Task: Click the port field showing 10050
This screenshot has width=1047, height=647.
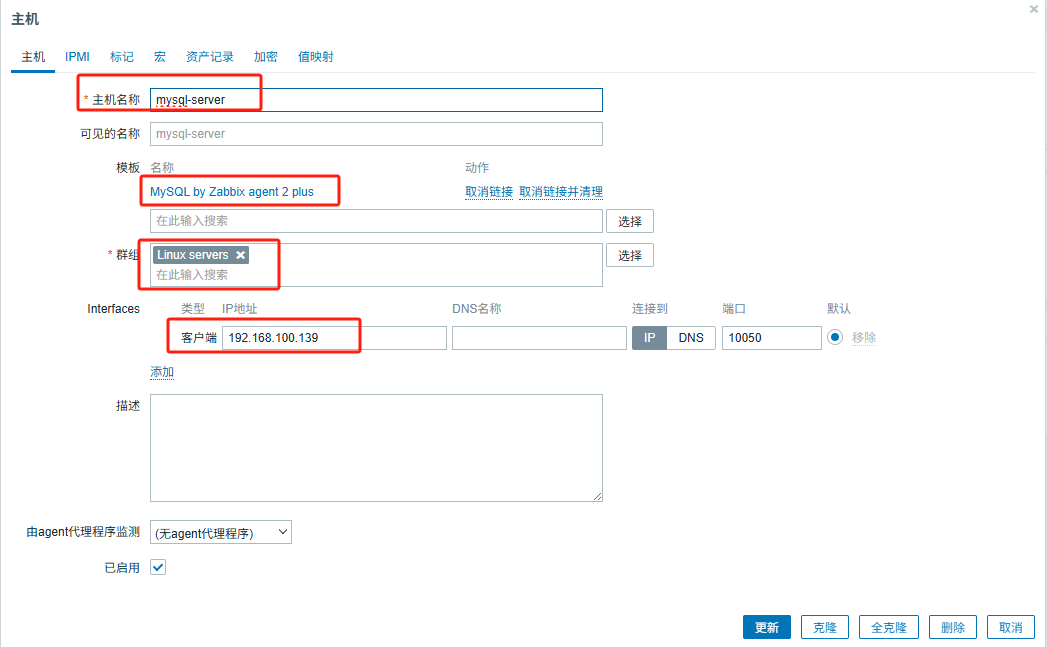Action: (x=771, y=338)
